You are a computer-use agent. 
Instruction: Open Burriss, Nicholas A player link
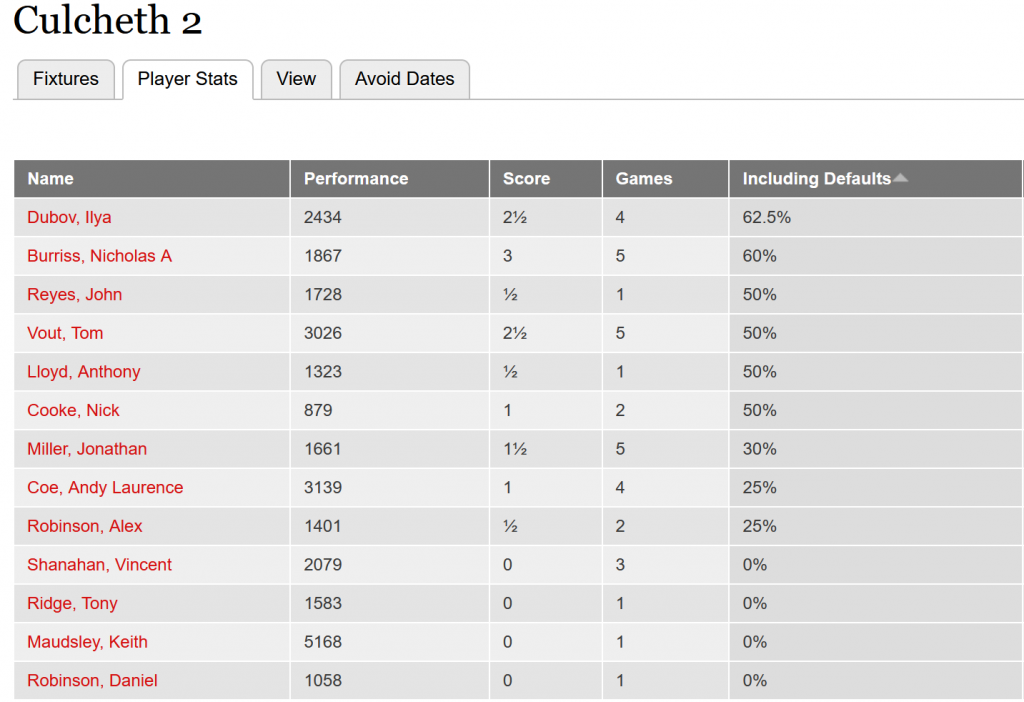pyautogui.click(x=99, y=256)
